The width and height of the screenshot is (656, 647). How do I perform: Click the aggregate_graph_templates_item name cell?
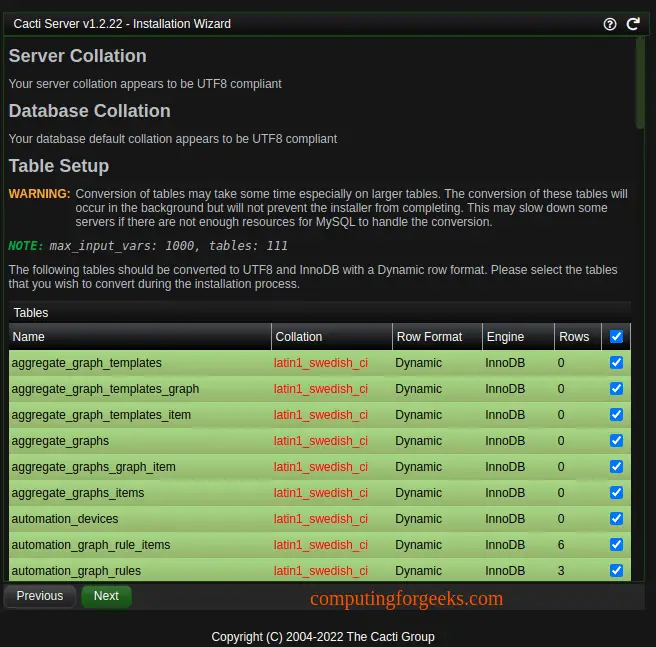(101, 415)
